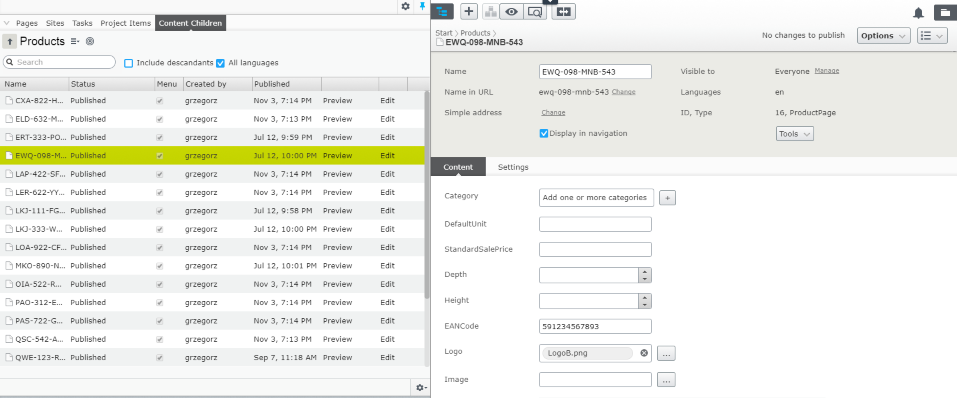Click the Search field
Image resolution: width=957 pixels, height=398 pixels.
click(59, 62)
